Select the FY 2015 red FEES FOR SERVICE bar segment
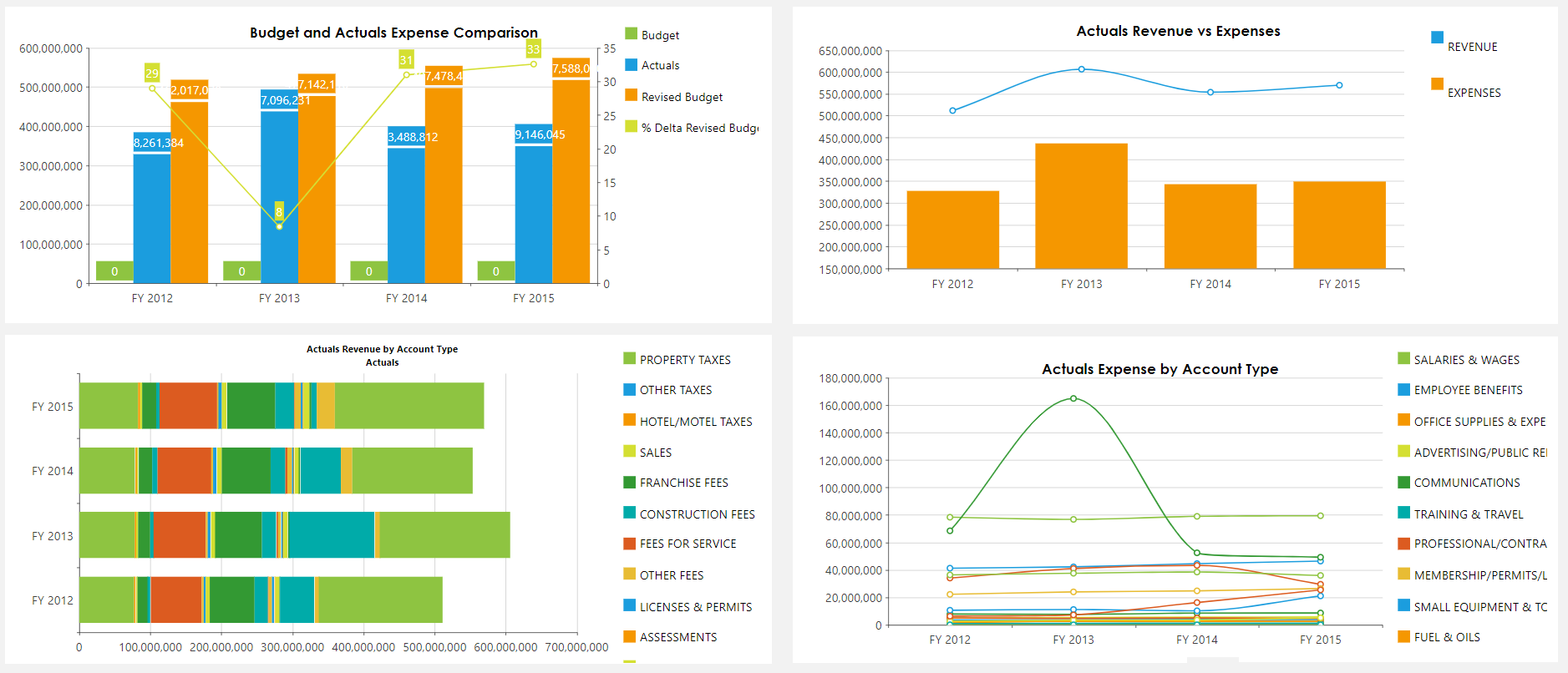 [189, 406]
